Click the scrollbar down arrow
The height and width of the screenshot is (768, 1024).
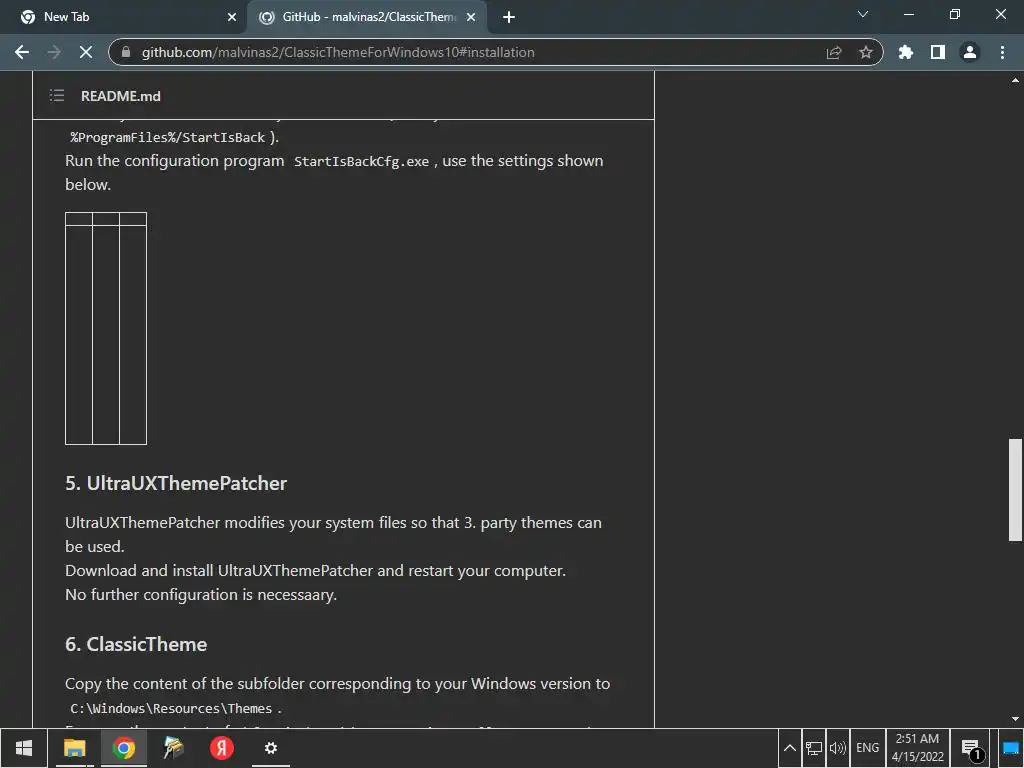1015,718
